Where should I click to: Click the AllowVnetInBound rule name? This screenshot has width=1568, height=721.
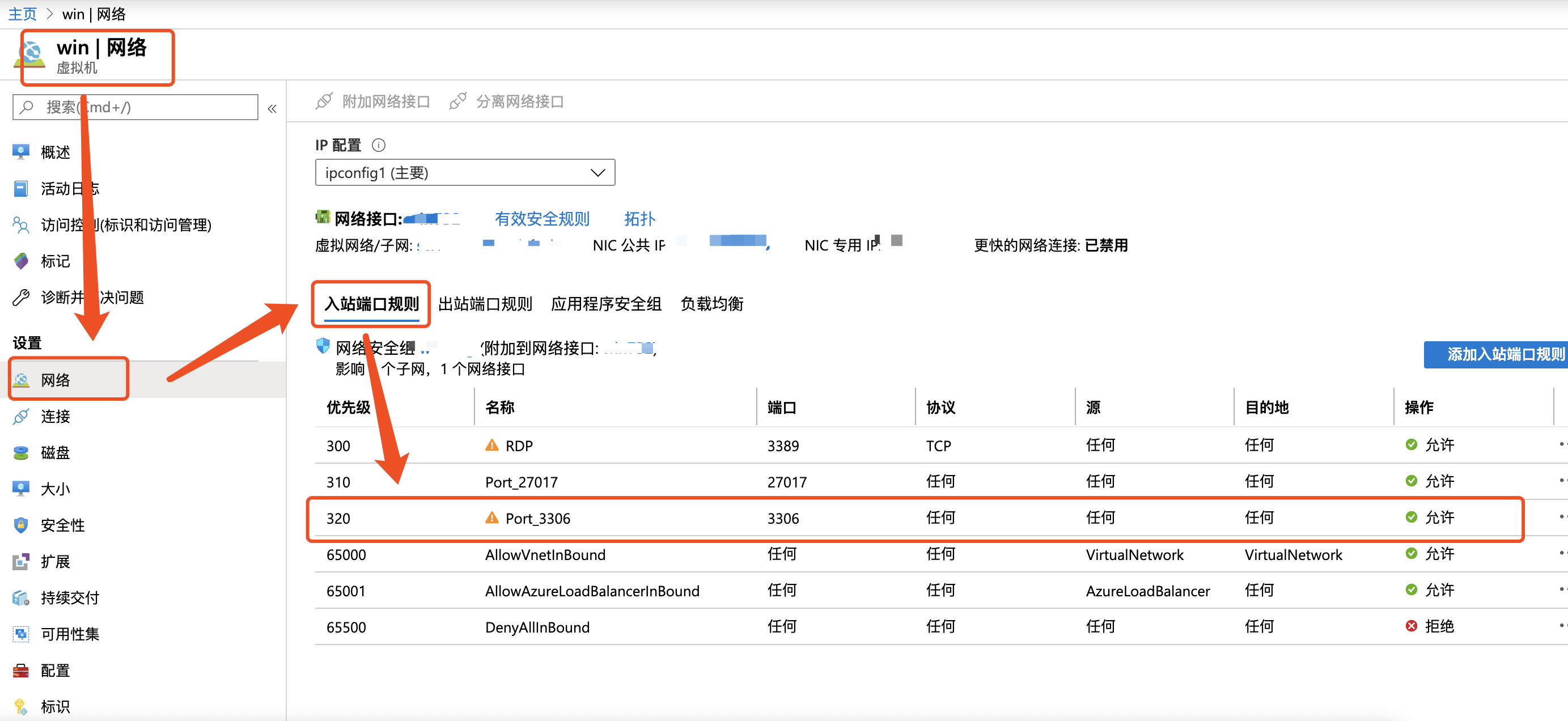coord(545,554)
